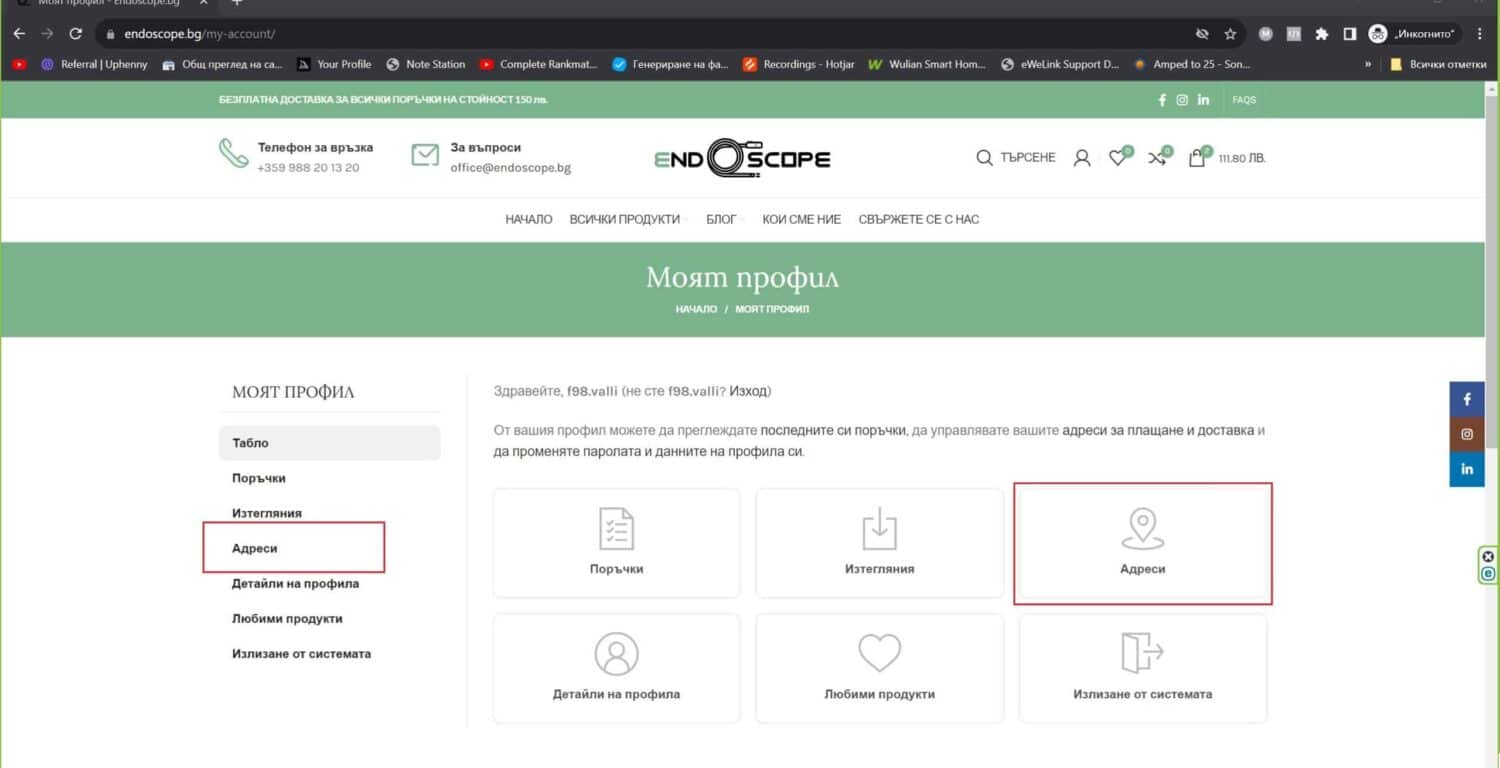Image resolution: width=1500 pixels, height=768 pixels.
Task: Expand the БЛОГ menu
Action: point(724,219)
